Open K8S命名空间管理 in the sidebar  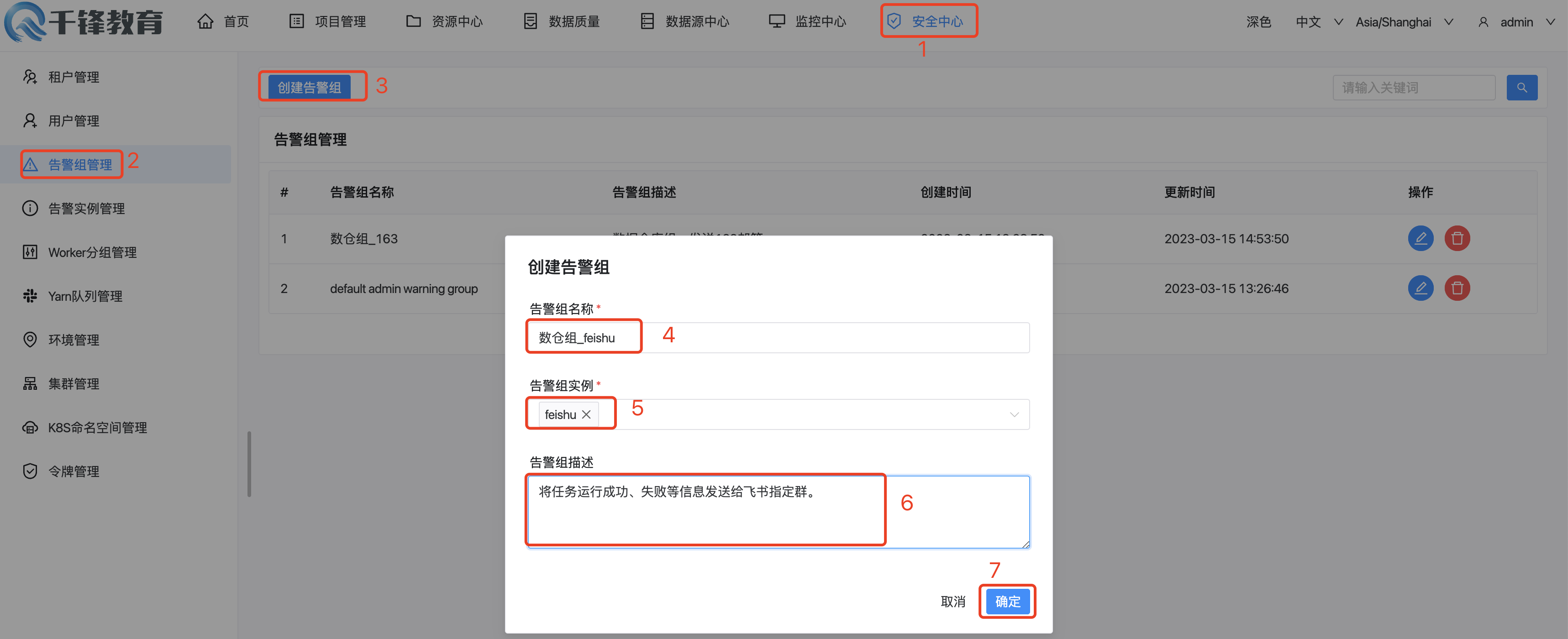point(97,428)
